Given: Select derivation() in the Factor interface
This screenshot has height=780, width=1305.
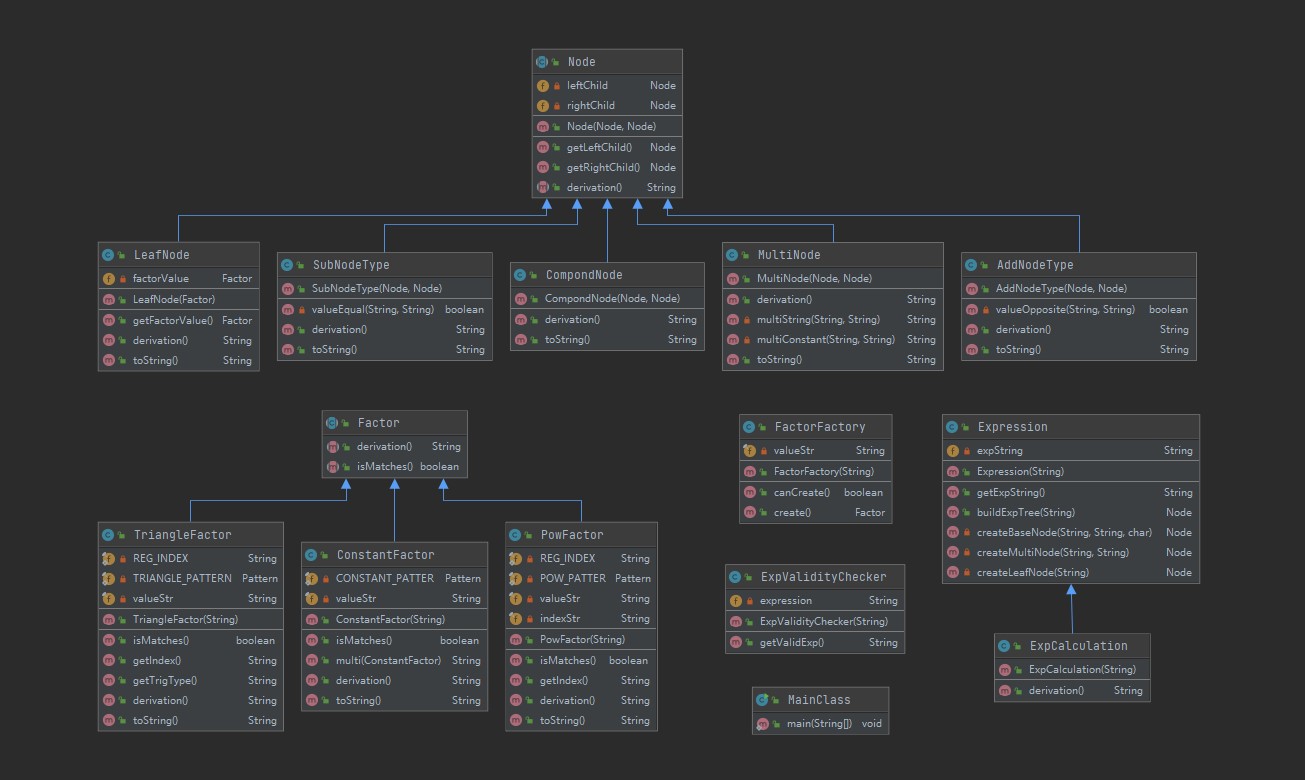Looking at the screenshot, I should pyautogui.click(x=395, y=446).
